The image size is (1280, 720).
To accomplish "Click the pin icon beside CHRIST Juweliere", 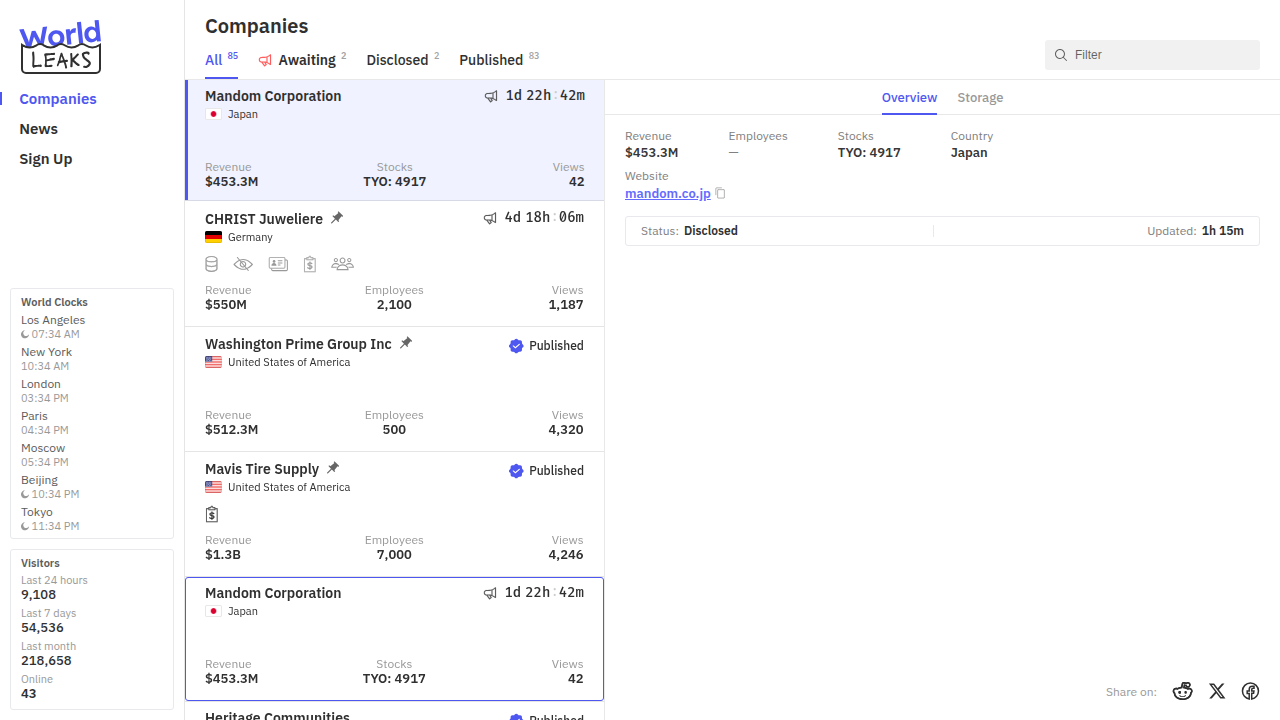I will point(337,218).
